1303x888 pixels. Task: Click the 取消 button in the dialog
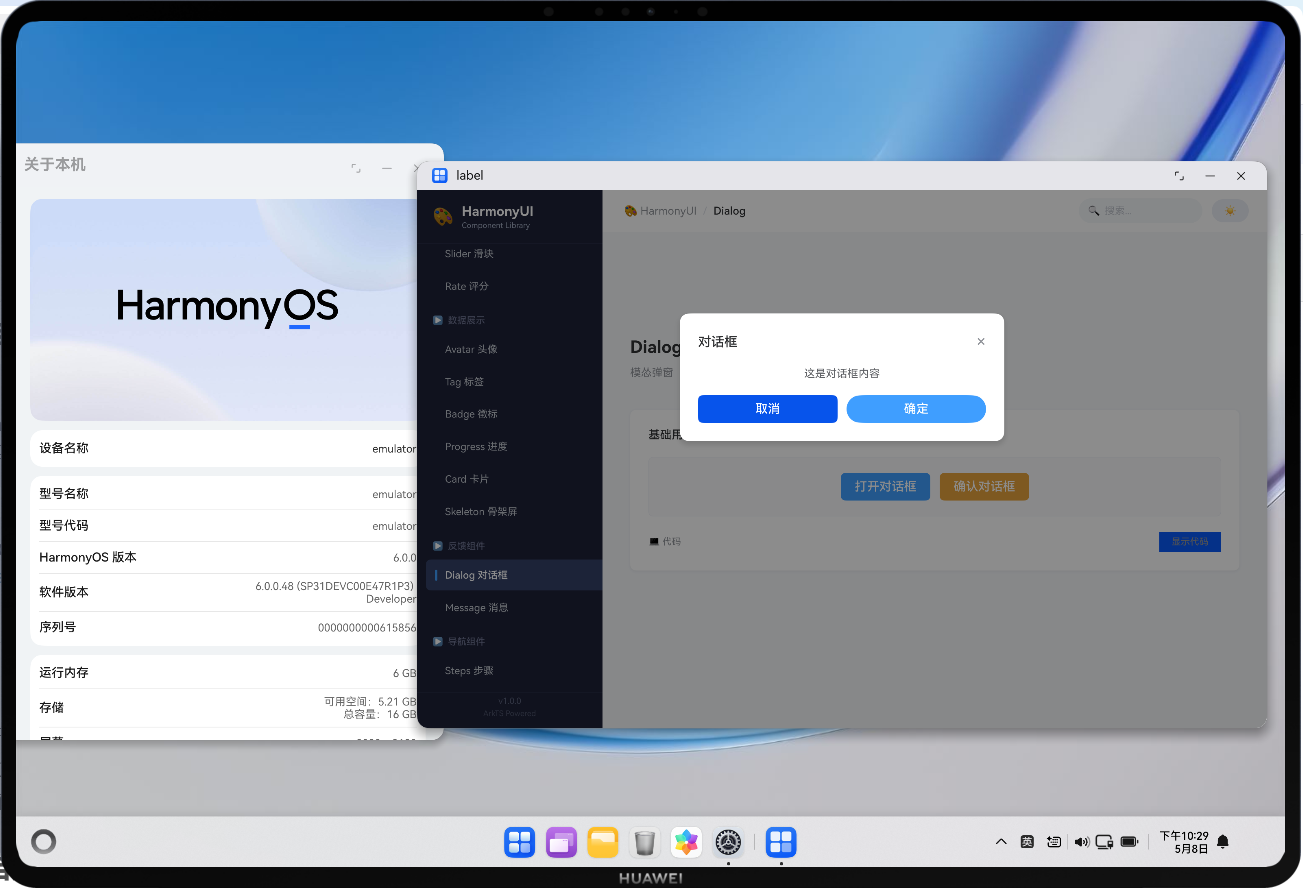click(x=768, y=409)
